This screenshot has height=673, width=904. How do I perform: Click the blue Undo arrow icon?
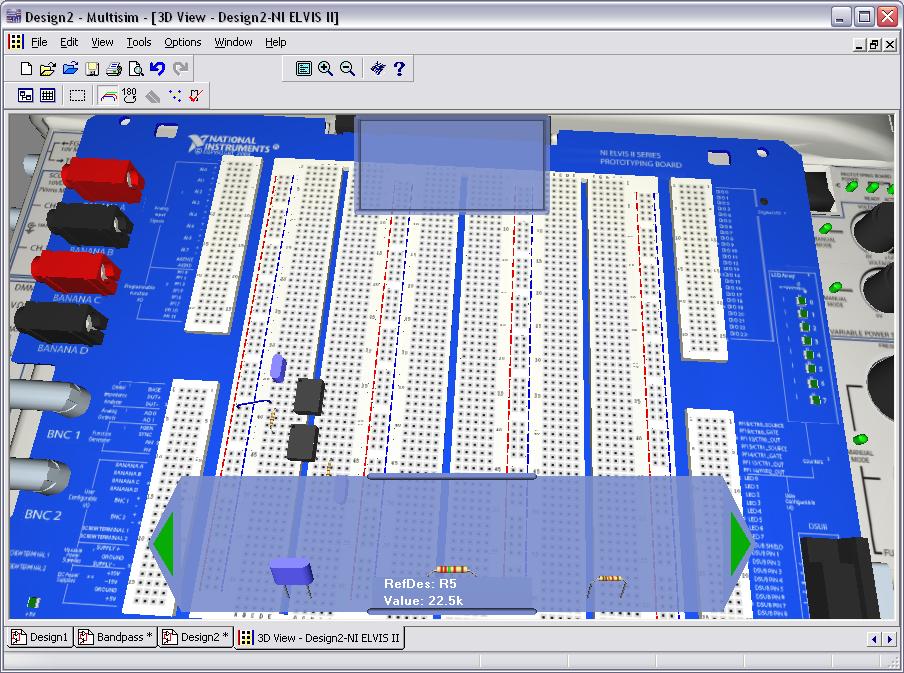coord(158,69)
